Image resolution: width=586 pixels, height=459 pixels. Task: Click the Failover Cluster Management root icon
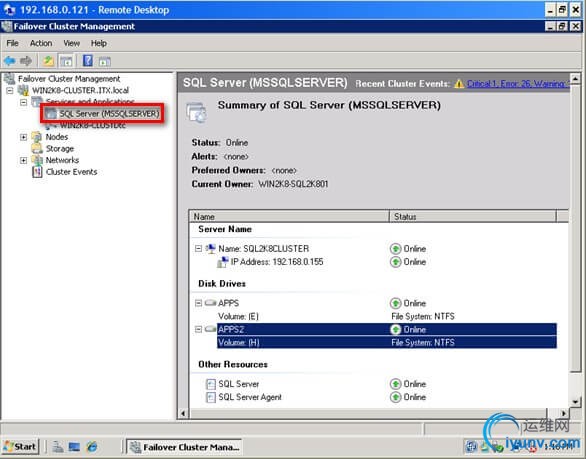(x=9, y=78)
